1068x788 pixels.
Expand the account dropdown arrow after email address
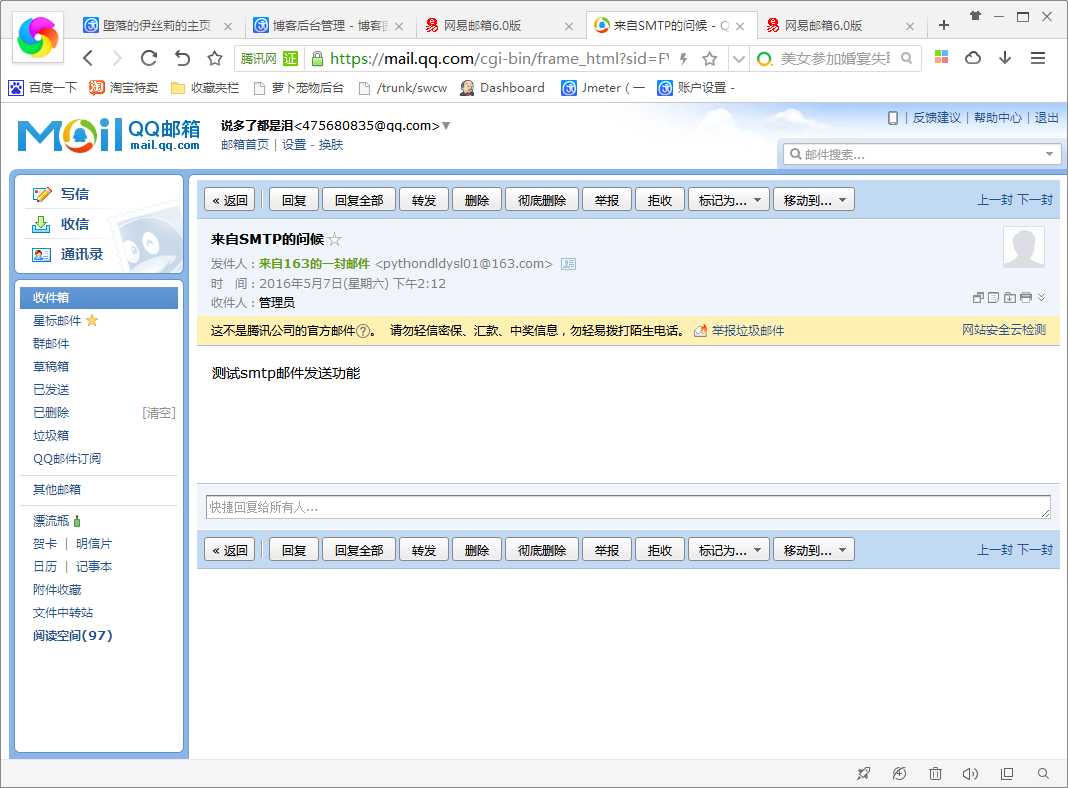[x=446, y=125]
